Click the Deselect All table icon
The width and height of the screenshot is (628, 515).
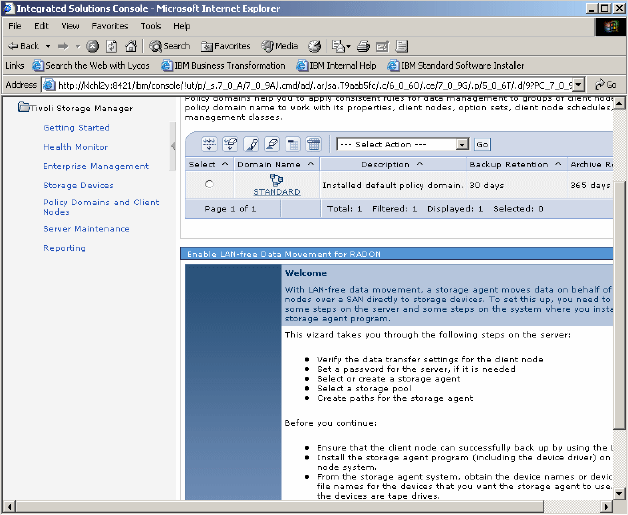[x=230, y=144]
